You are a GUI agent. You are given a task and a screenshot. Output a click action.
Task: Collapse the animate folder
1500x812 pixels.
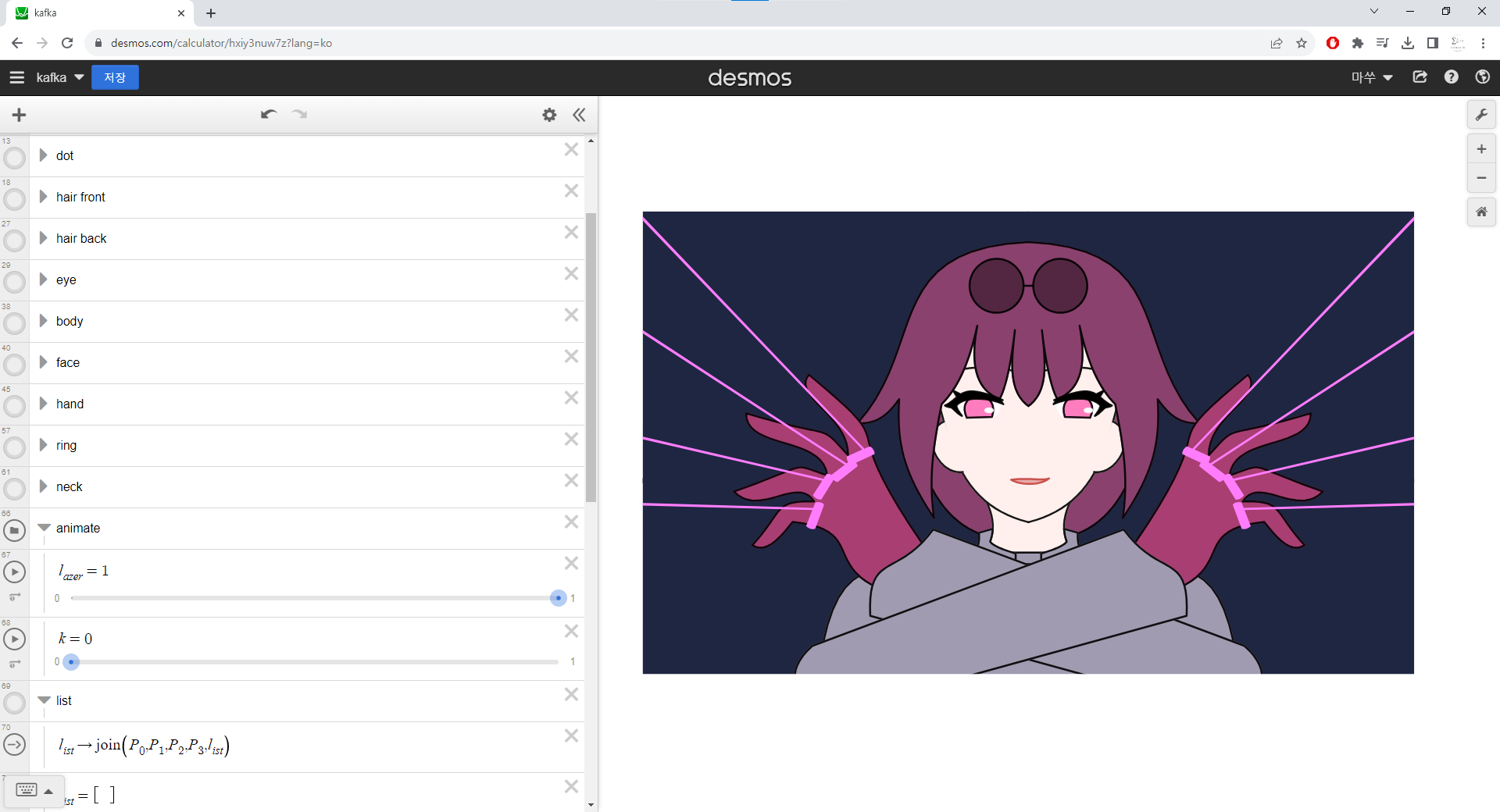click(44, 528)
